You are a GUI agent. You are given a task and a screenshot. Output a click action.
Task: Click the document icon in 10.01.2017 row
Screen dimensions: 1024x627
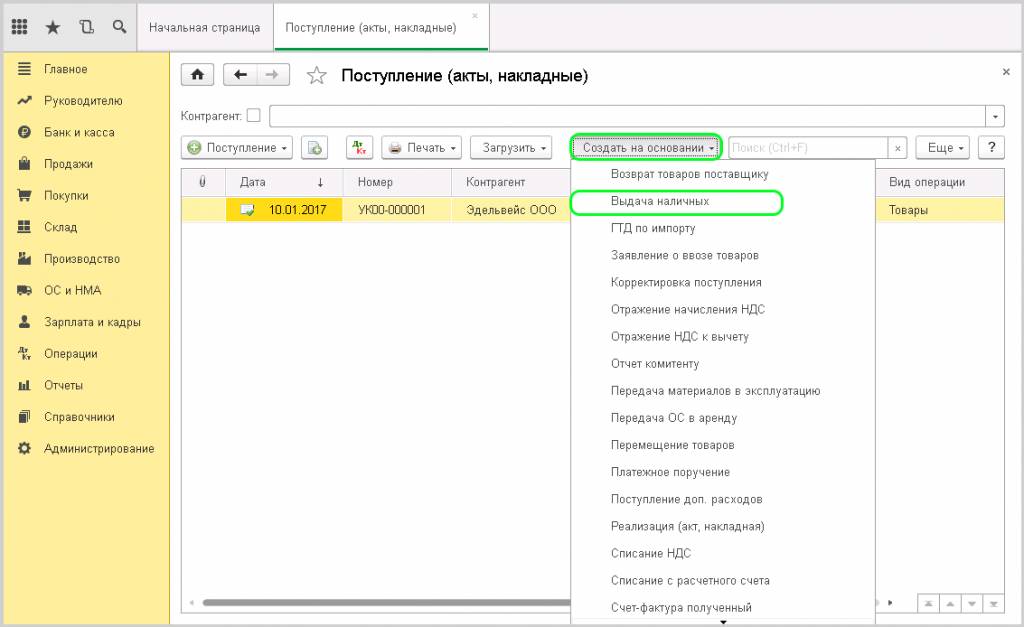248,210
